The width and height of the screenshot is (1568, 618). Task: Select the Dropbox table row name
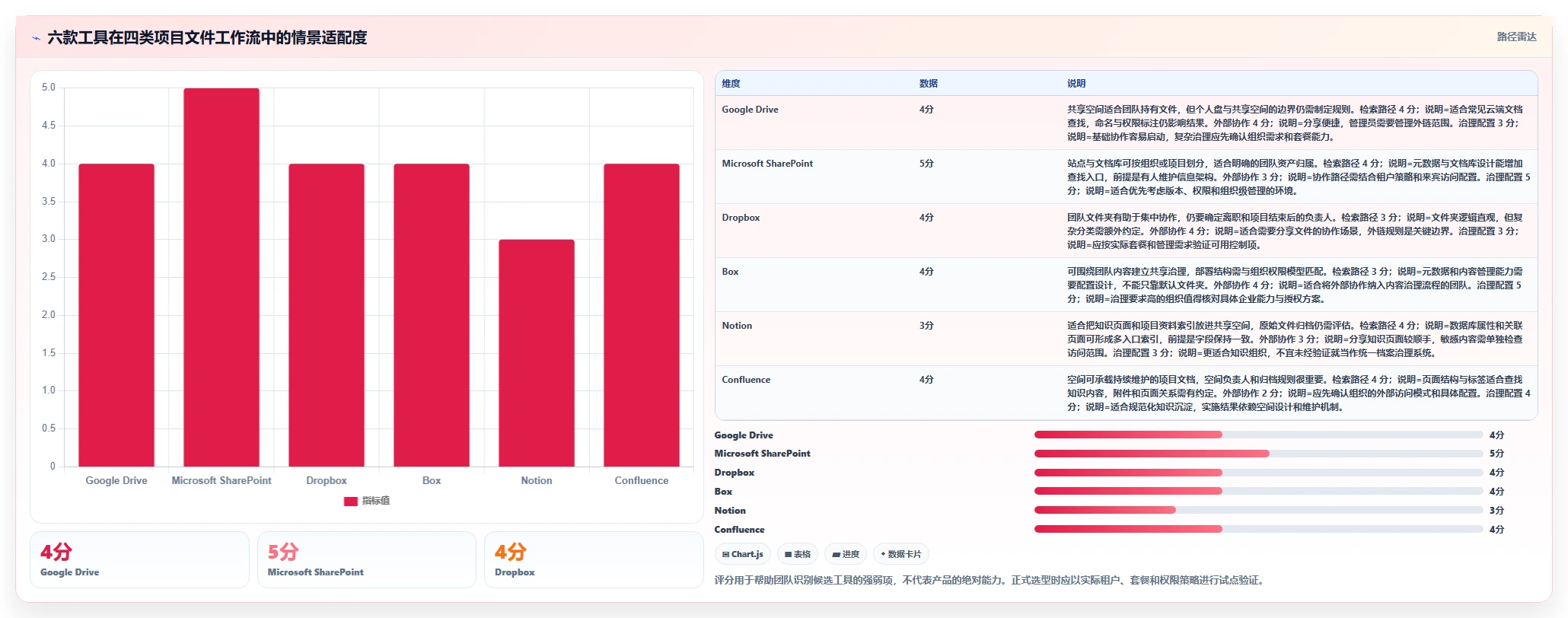(741, 218)
